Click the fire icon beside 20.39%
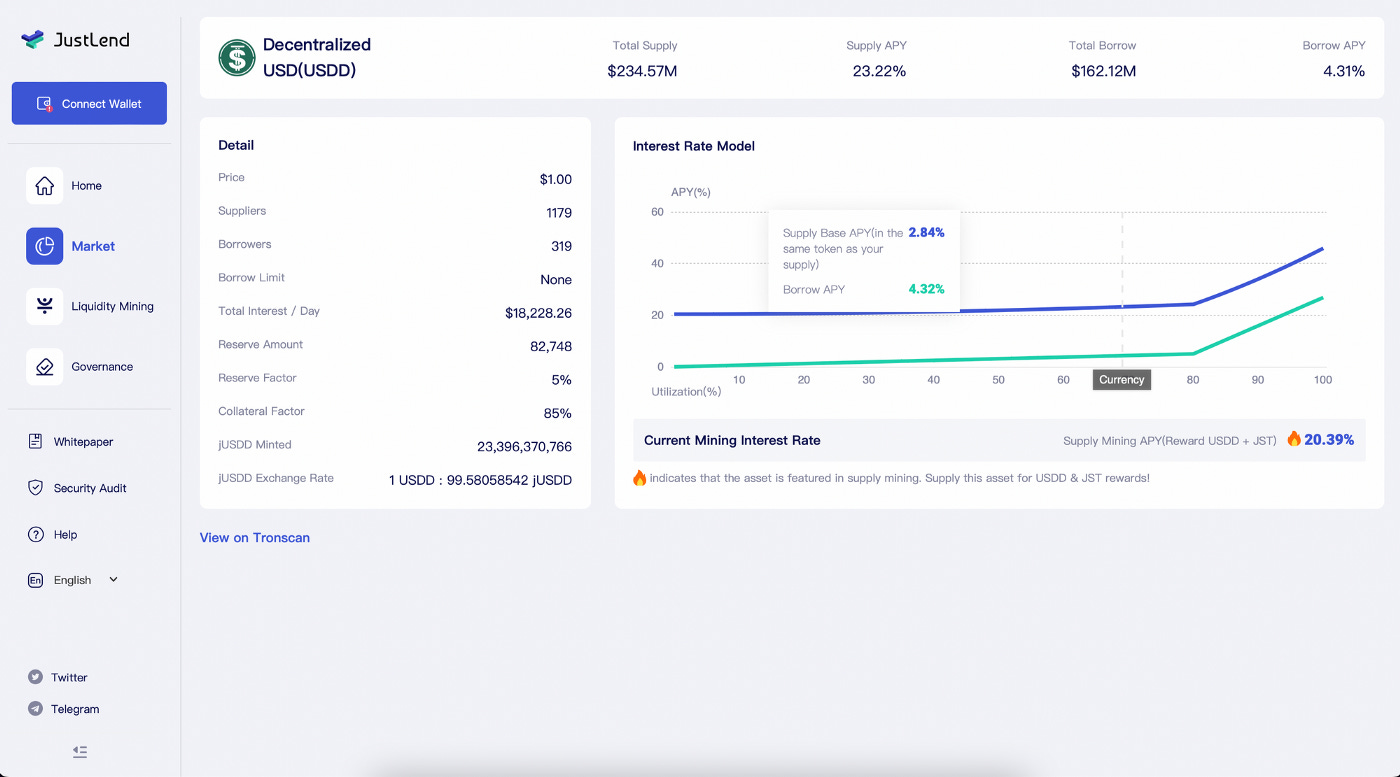The width and height of the screenshot is (1400, 777). (1293, 439)
